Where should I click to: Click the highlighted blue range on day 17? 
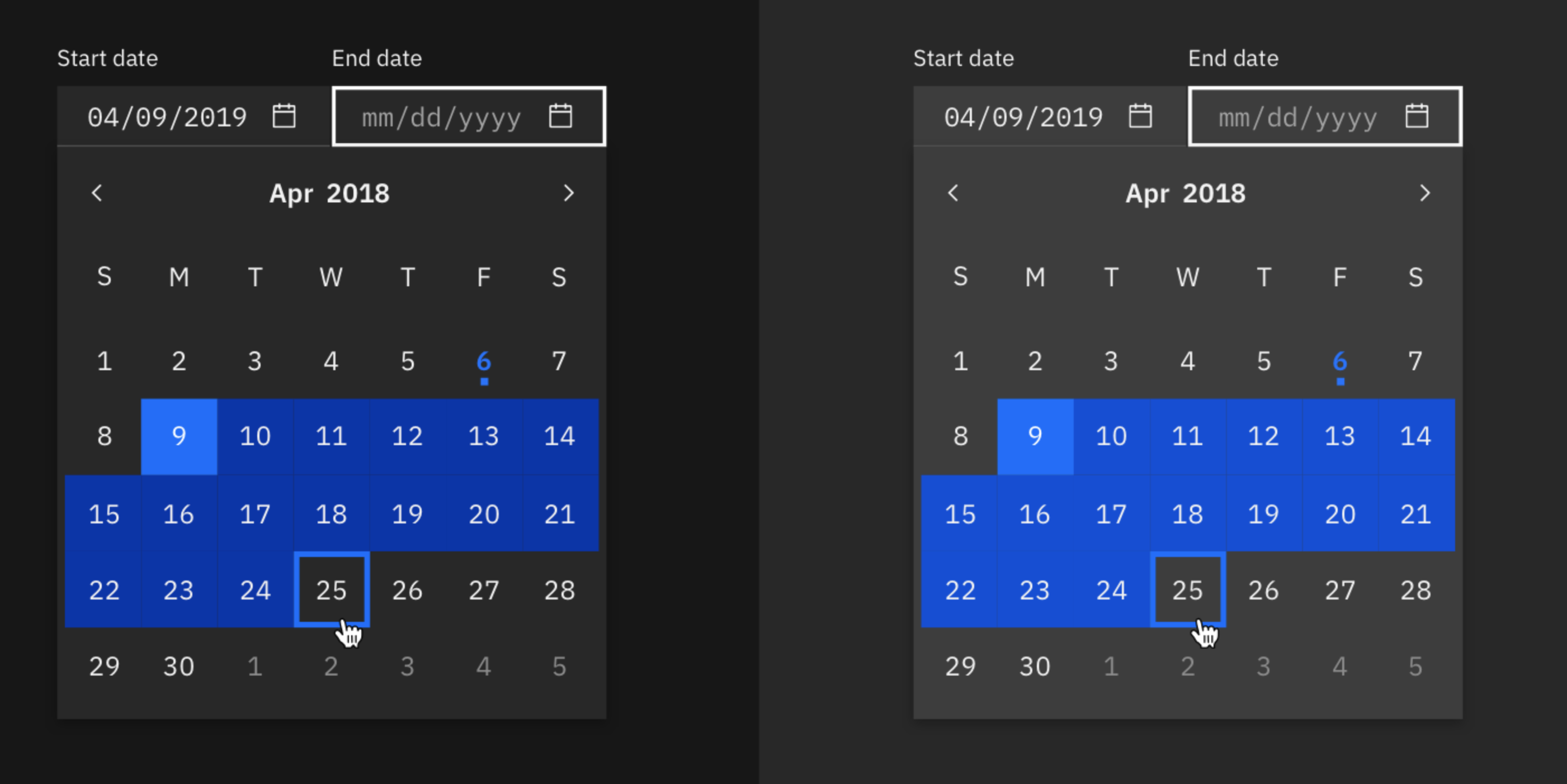tap(255, 514)
